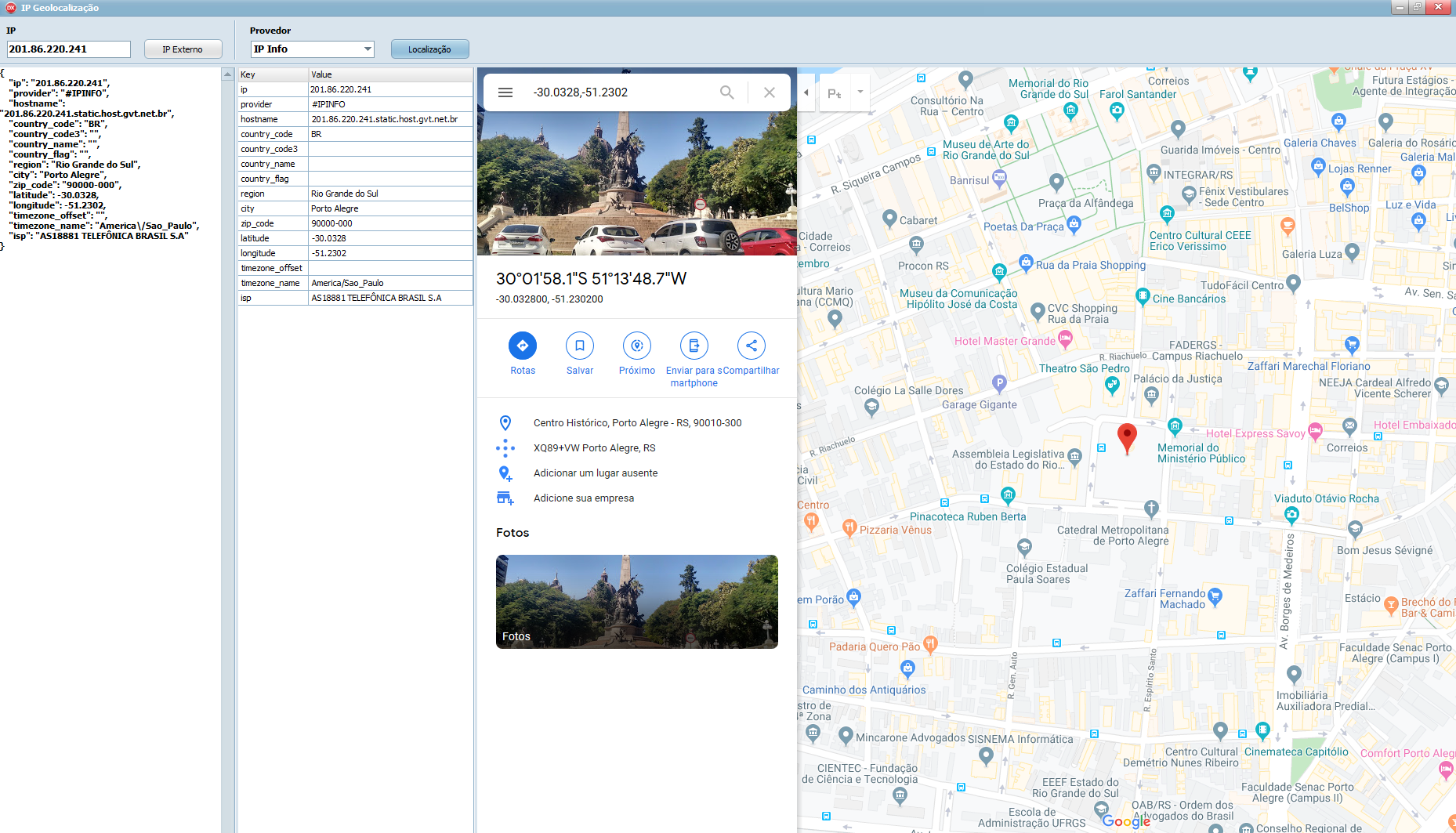The width and height of the screenshot is (1456, 833).
Task: Click Adicionar um lugar ausente
Action: (595, 473)
